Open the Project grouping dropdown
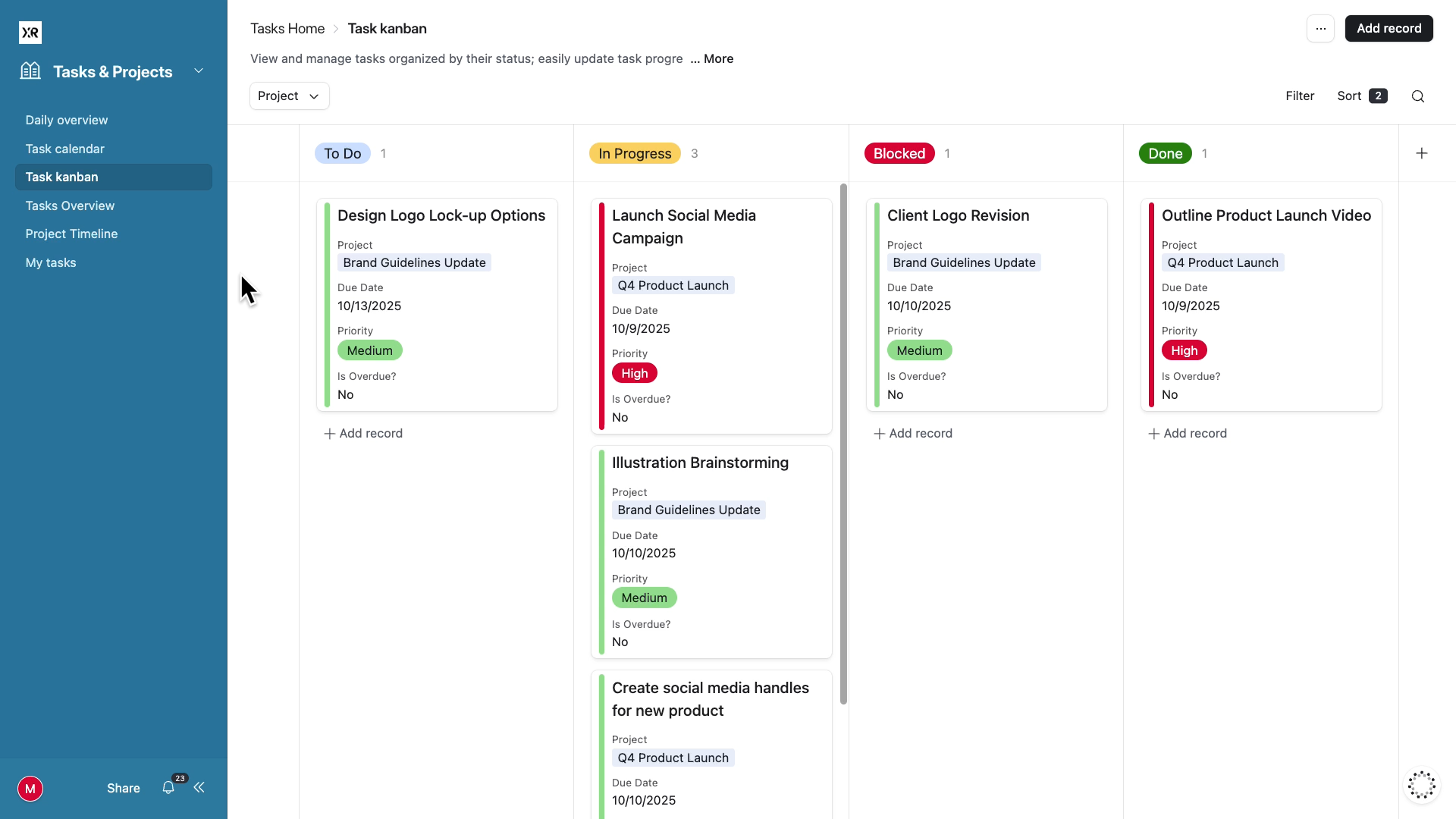The width and height of the screenshot is (1456, 819). pyautogui.click(x=289, y=96)
